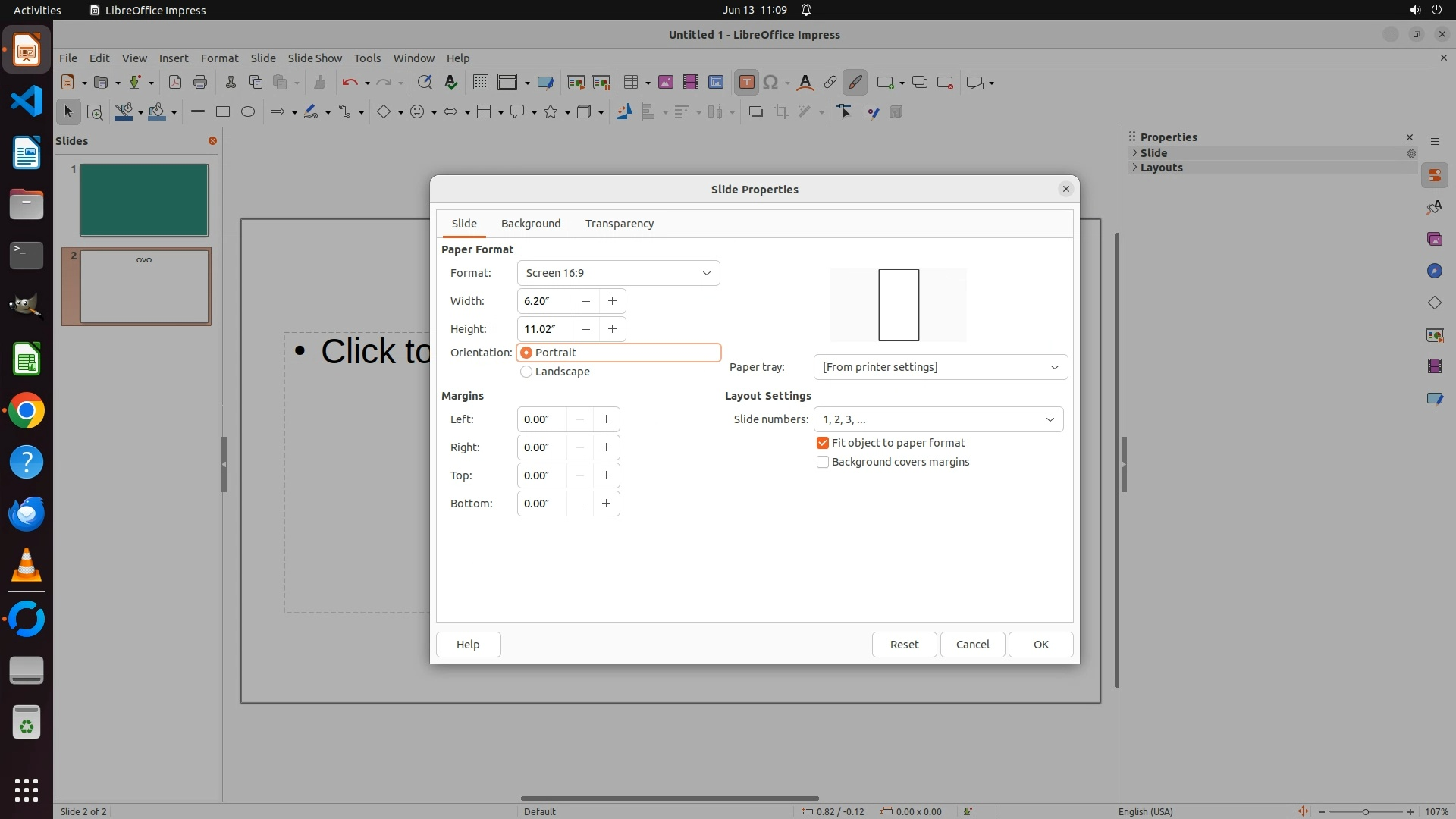Open the Format dropdown showing Screen 16:9
Viewport: 1456px width, 819px height.
[618, 273]
